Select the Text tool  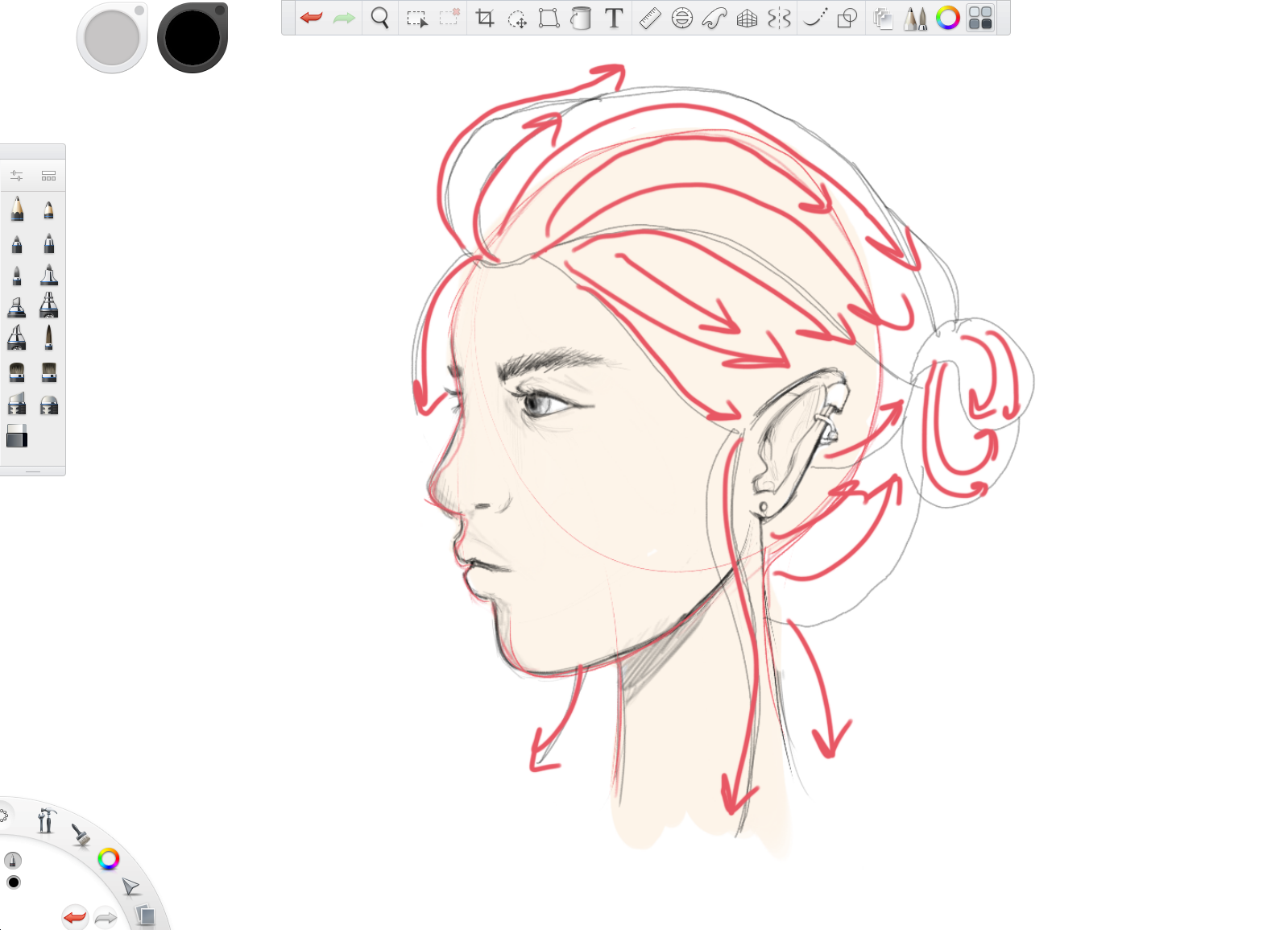pyautogui.click(x=614, y=18)
